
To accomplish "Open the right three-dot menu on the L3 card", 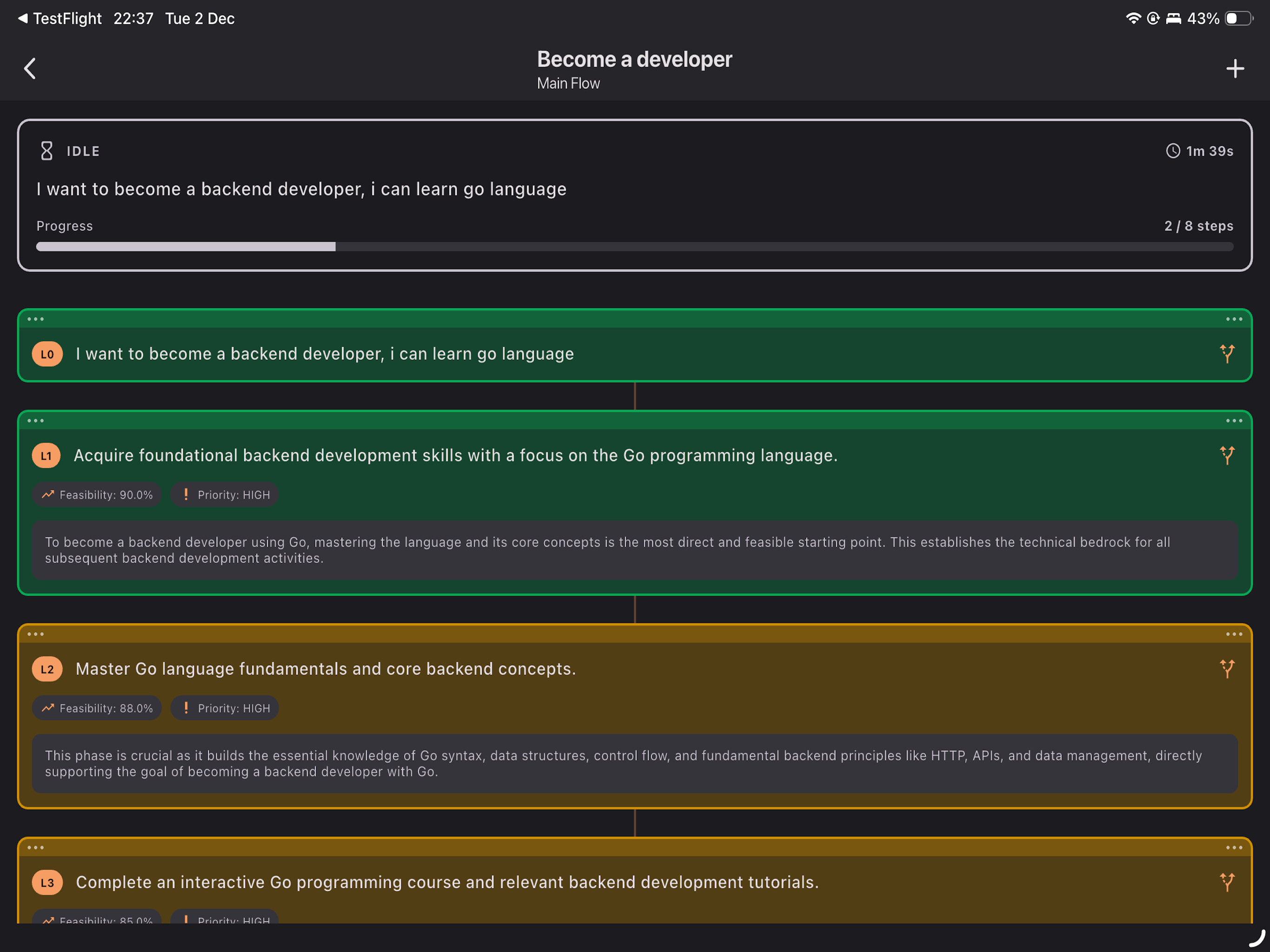I will [1234, 848].
